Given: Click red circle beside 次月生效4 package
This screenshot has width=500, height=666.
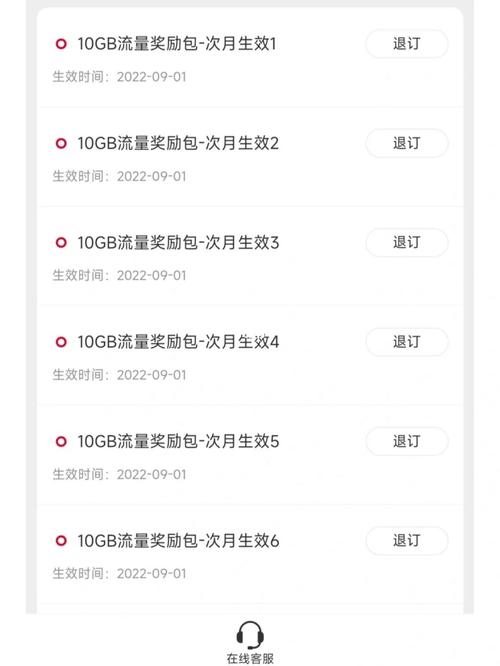Looking at the screenshot, I should tap(61, 342).
